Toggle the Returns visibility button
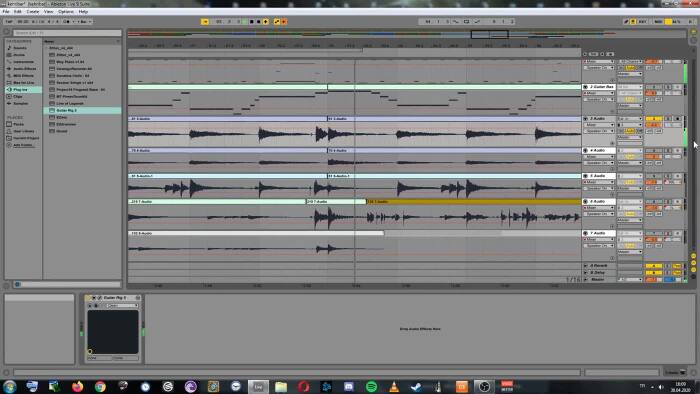This screenshot has width=700, height=394. 693,263
